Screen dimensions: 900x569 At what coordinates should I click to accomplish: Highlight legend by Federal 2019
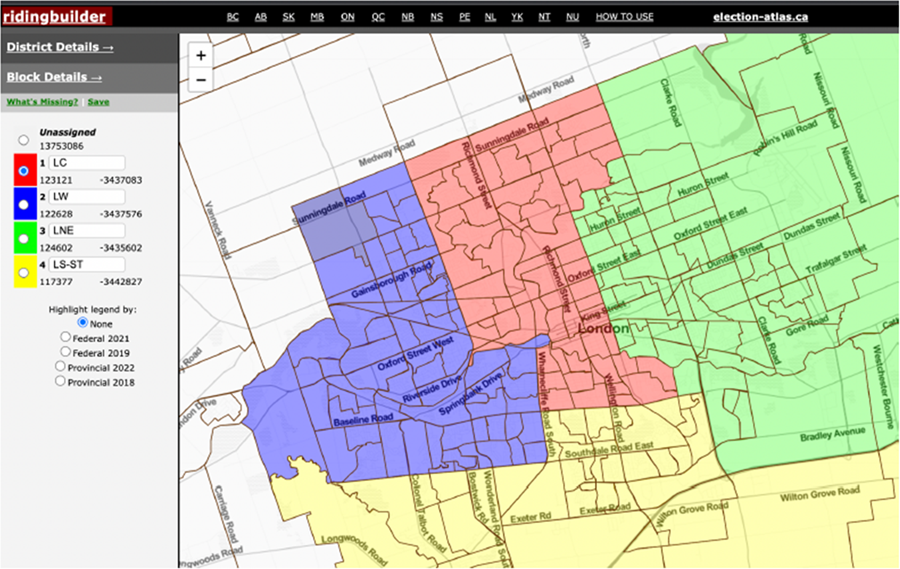coord(65,351)
